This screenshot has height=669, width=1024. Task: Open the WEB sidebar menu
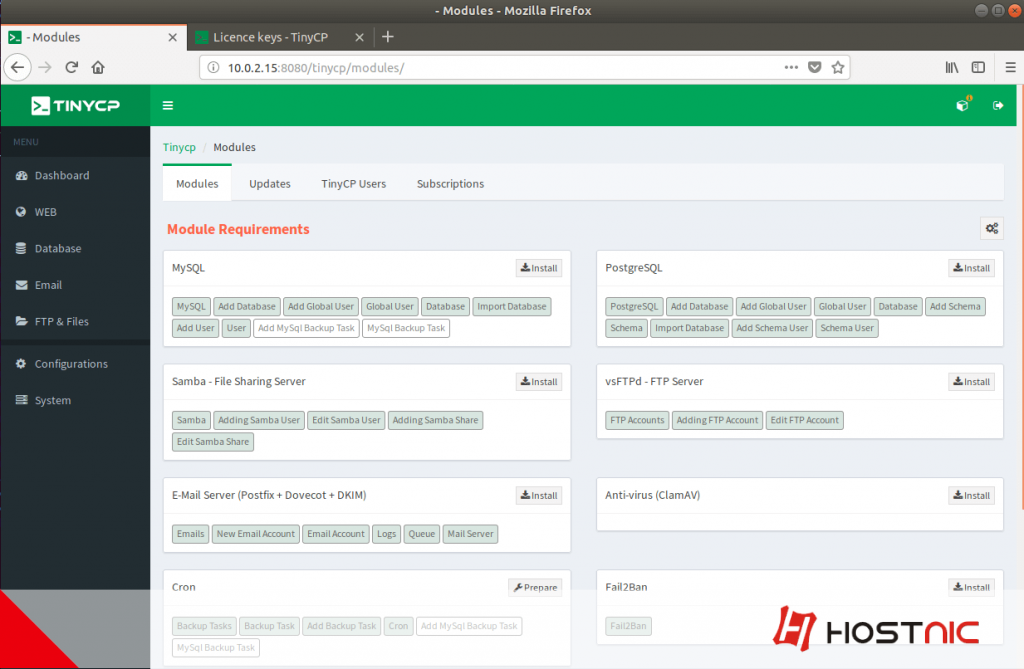click(x=45, y=212)
